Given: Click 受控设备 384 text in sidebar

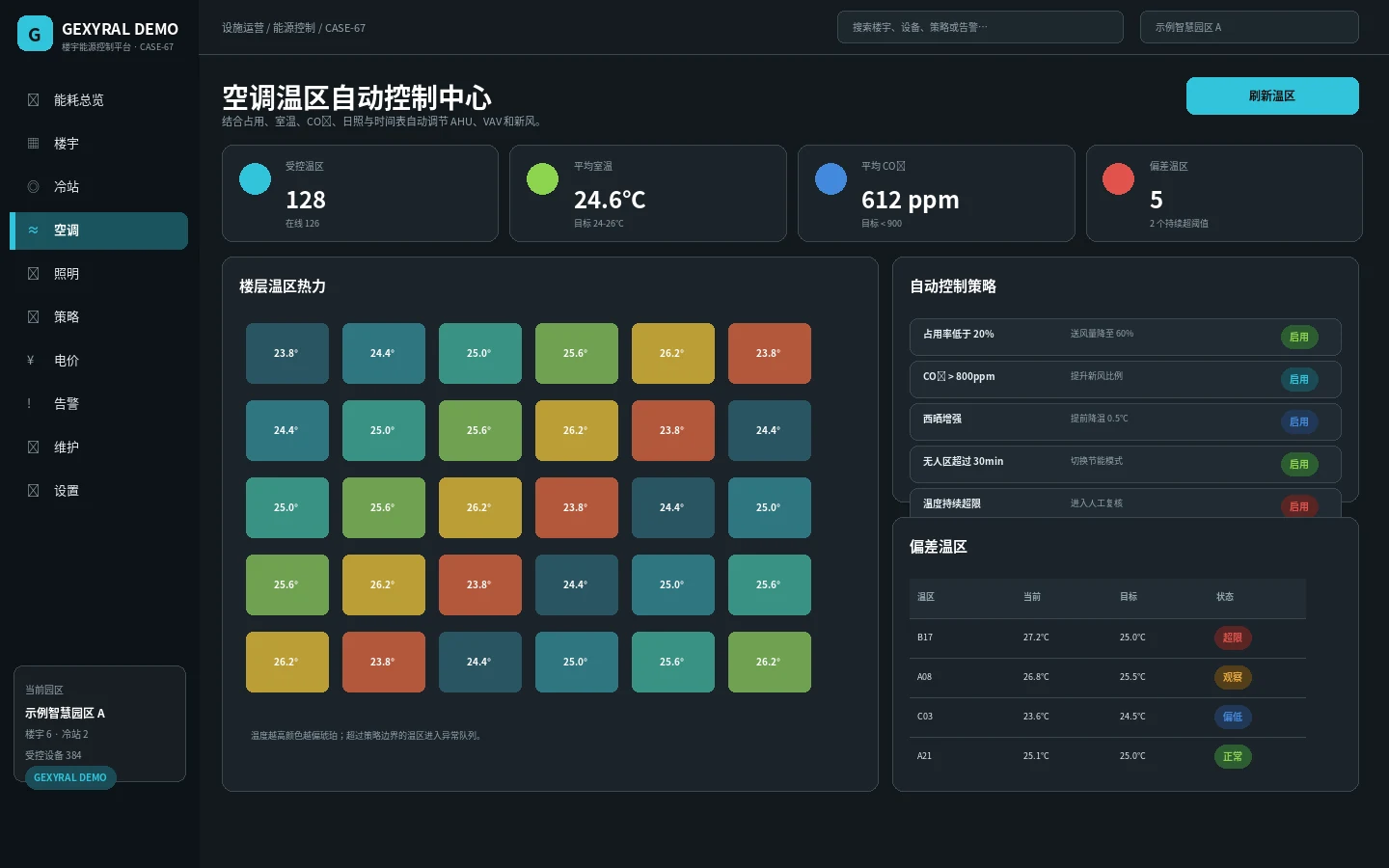Looking at the screenshot, I should coord(53,755).
